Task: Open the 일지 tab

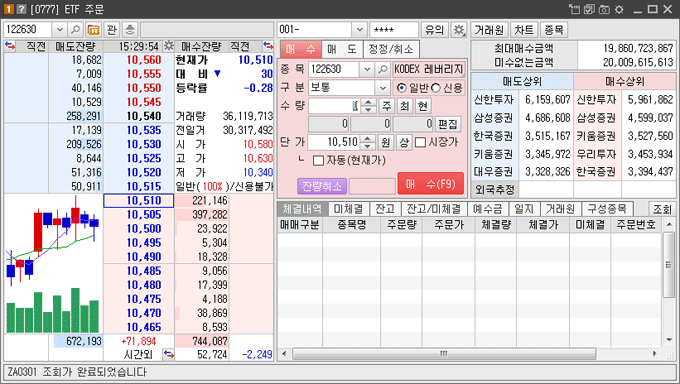Action: point(524,209)
